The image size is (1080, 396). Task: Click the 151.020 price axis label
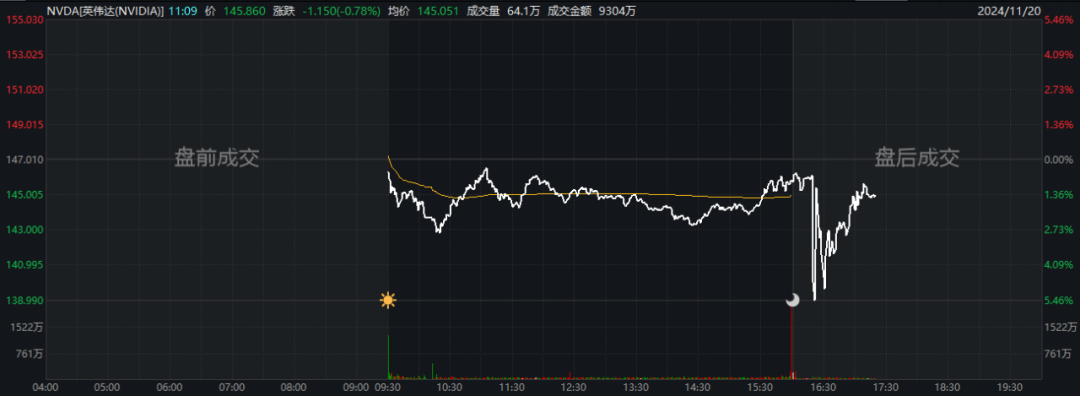tap(26, 90)
